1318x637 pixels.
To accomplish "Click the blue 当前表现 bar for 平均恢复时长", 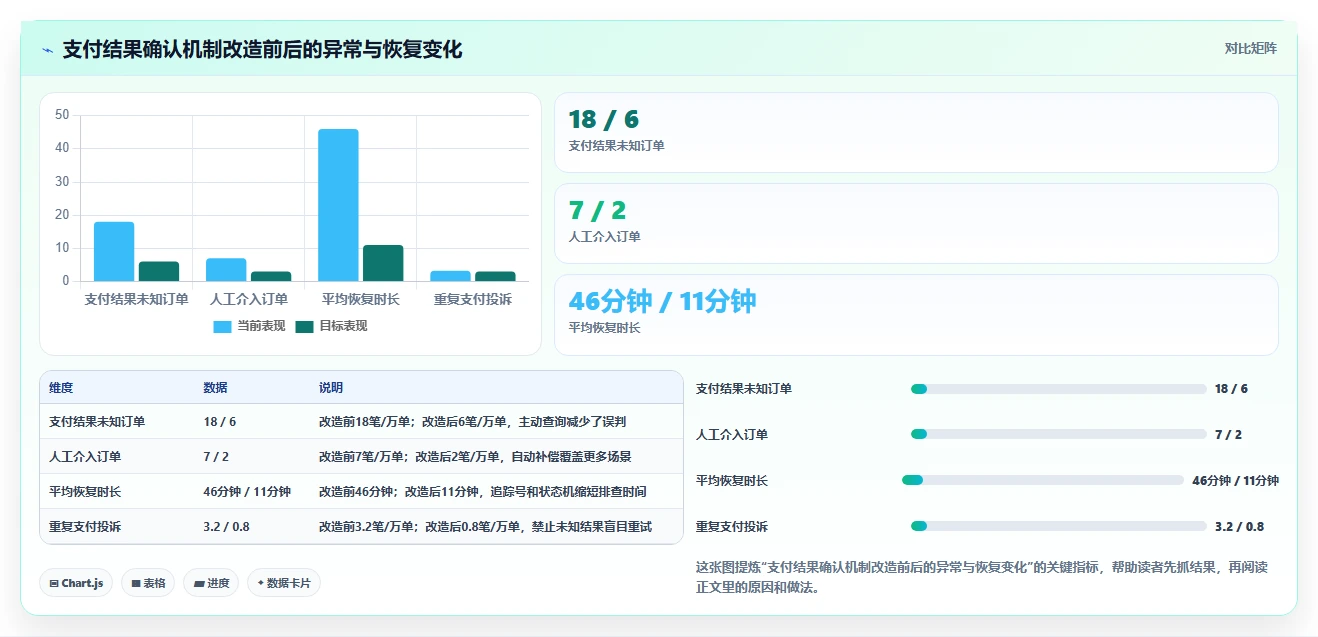I will (338, 205).
